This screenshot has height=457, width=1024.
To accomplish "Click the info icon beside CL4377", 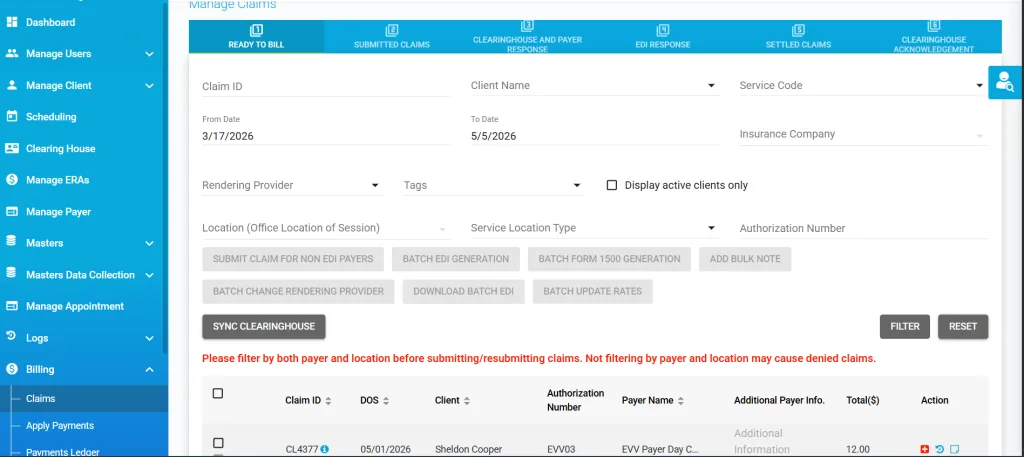I will (x=325, y=449).
